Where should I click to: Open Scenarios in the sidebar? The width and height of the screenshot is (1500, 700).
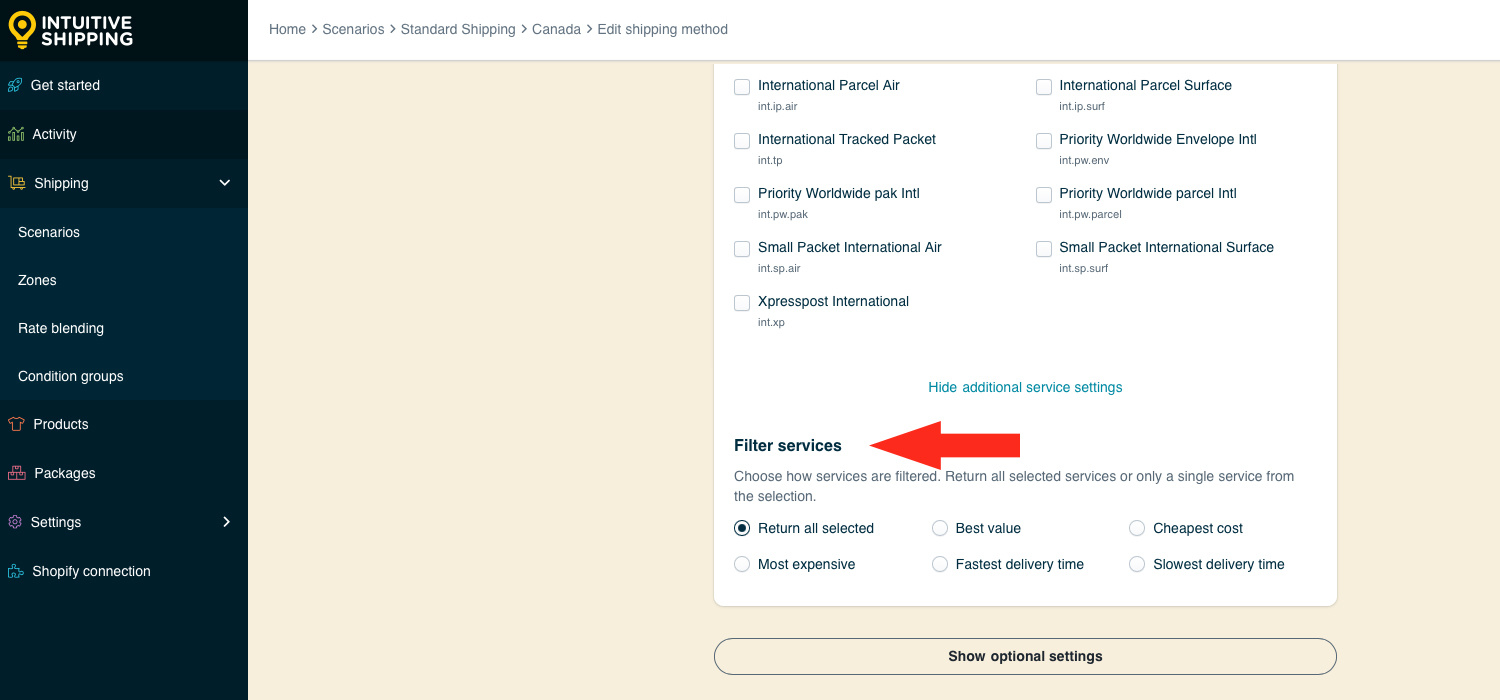tap(49, 232)
